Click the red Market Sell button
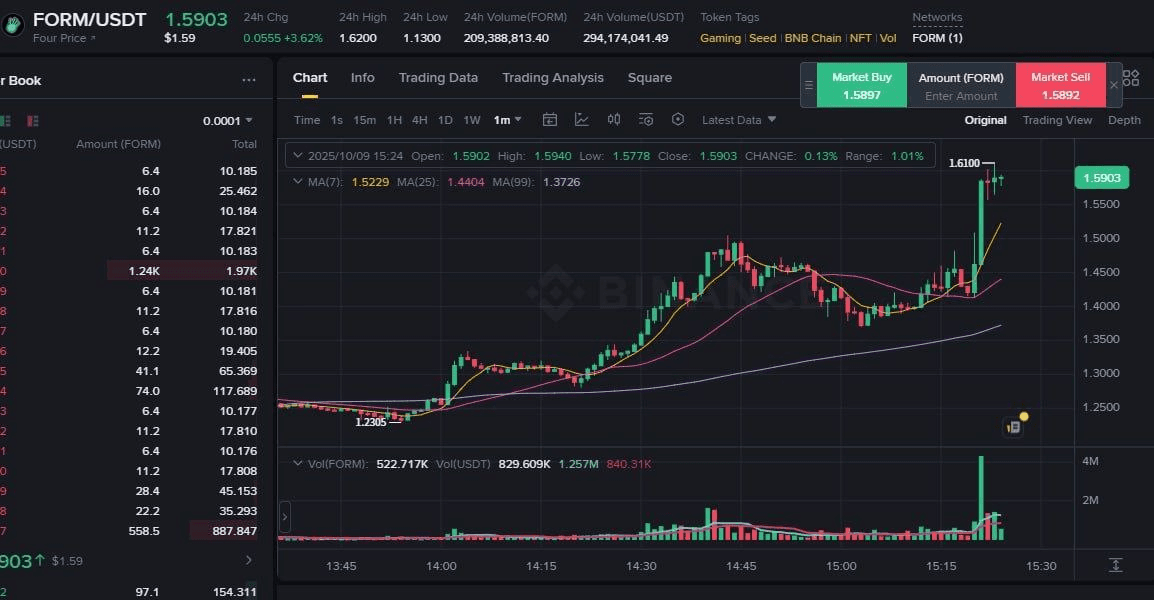This screenshot has height=600, width=1154. [x=1061, y=85]
